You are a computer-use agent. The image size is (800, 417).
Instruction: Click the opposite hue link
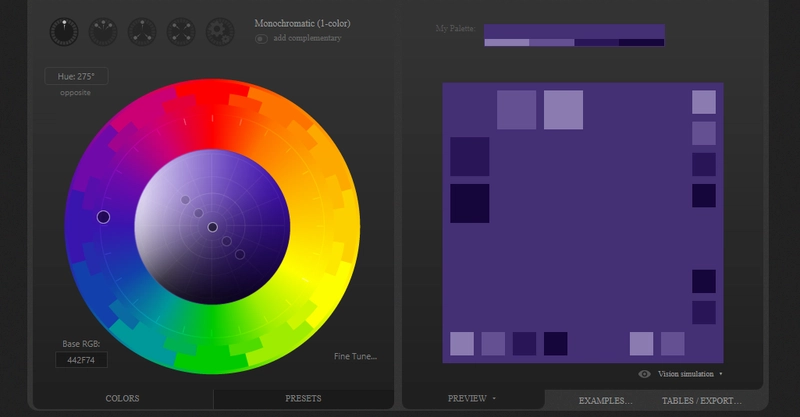(x=75, y=92)
